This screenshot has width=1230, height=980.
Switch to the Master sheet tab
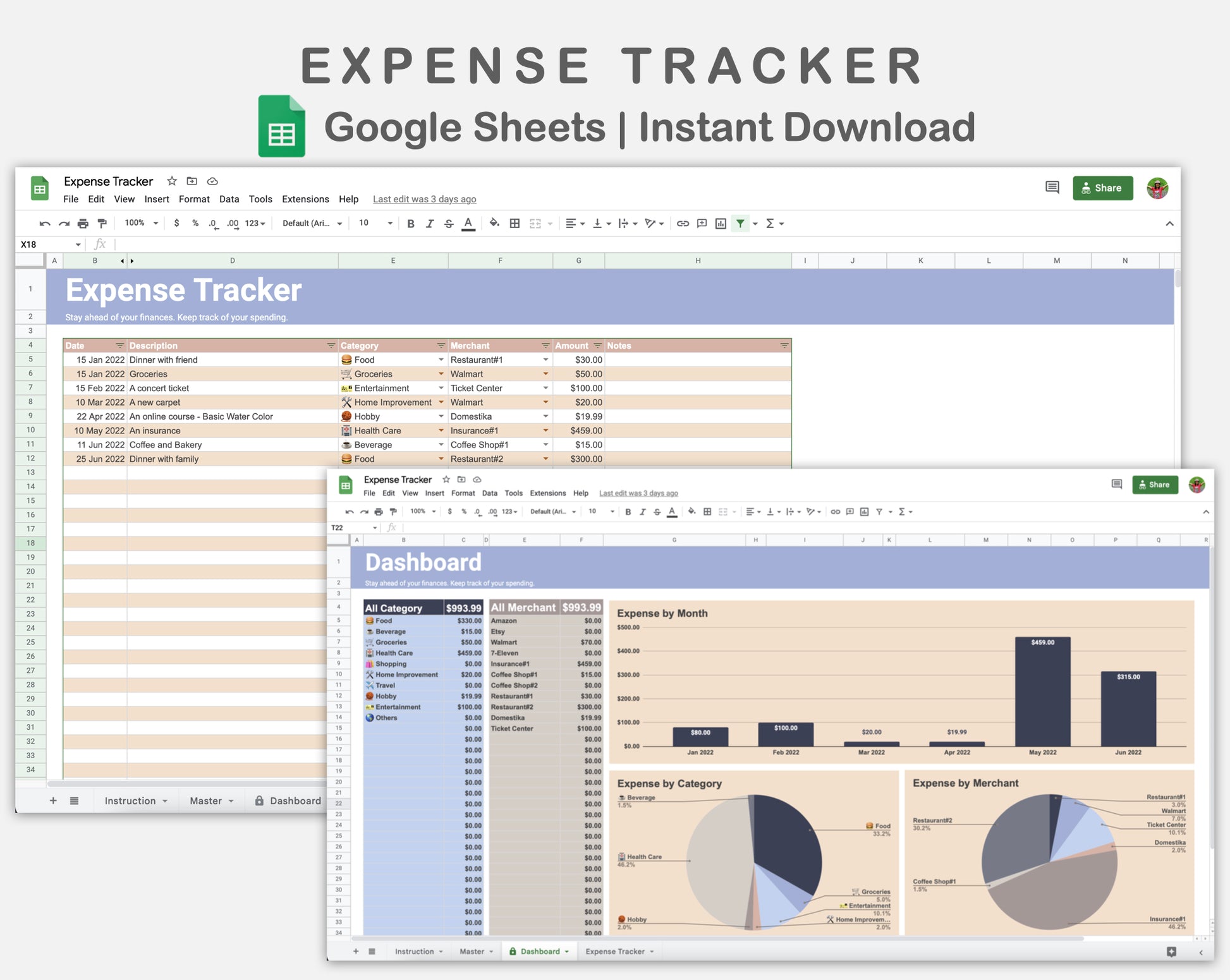point(206,801)
